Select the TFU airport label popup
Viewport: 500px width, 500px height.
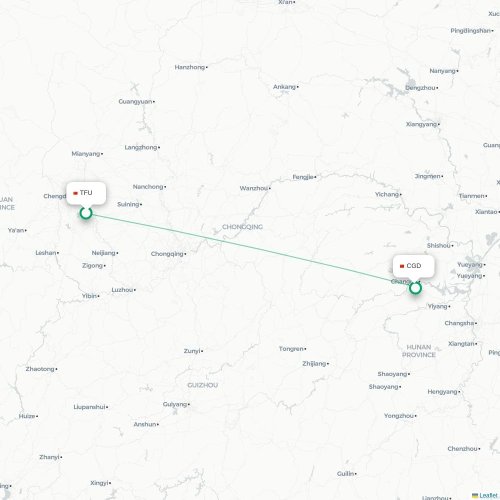point(86,193)
